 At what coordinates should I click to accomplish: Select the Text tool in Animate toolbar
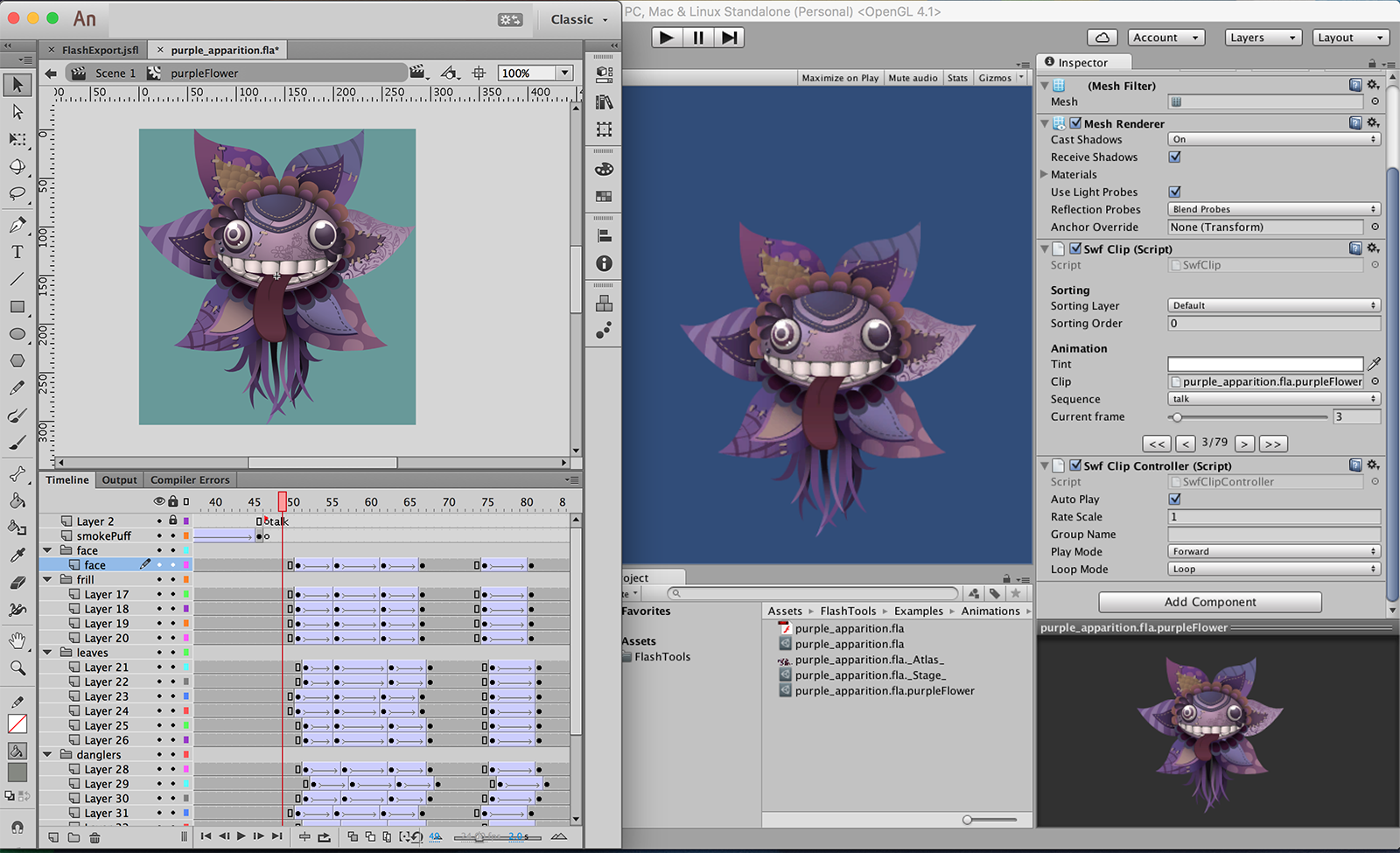[17, 253]
